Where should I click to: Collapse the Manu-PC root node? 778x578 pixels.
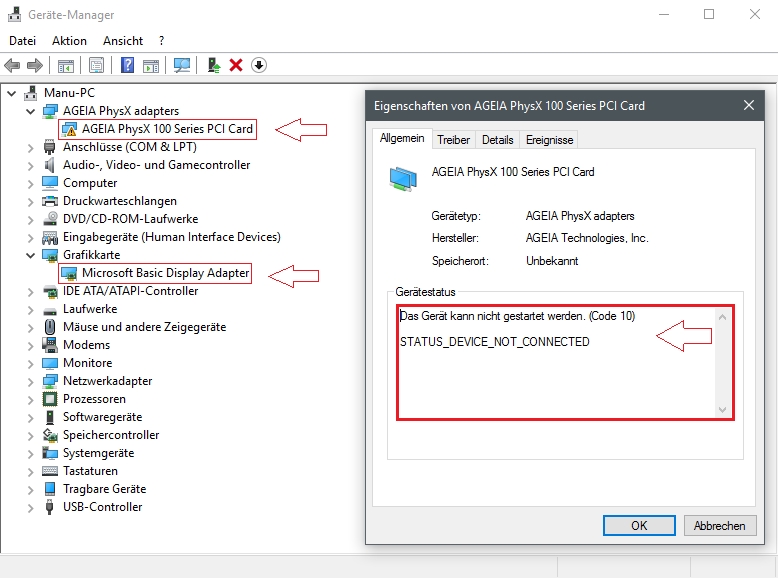[12, 93]
